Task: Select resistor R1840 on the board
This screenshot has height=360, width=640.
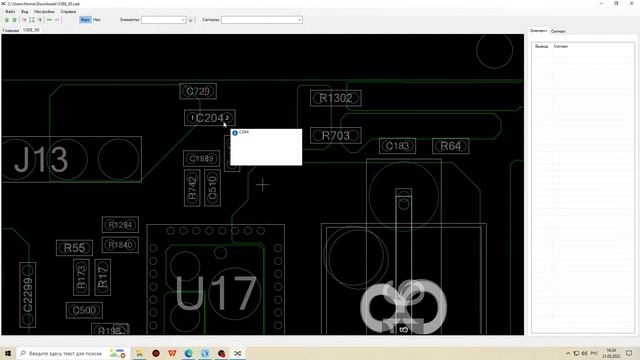Action: pyautogui.click(x=120, y=245)
